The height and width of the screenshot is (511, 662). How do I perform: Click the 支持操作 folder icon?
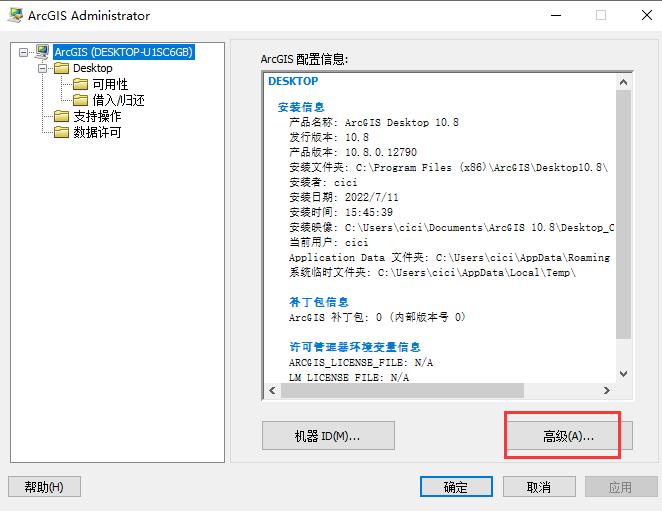click(x=62, y=116)
